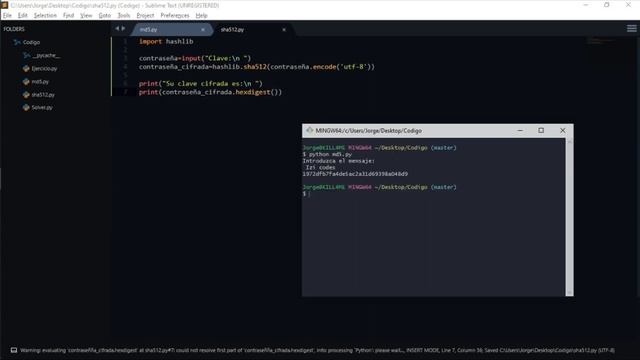The image size is (640, 360).
Task: Open sha512.py in the sidebar
Action: (x=43, y=95)
